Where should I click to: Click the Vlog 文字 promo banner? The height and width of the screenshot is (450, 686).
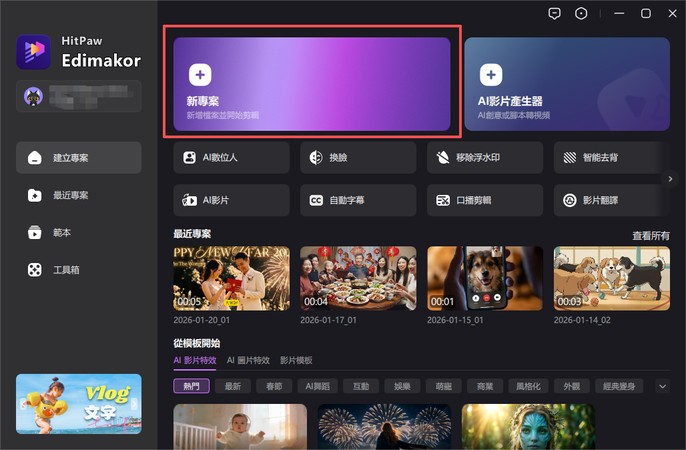(x=79, y=404)
